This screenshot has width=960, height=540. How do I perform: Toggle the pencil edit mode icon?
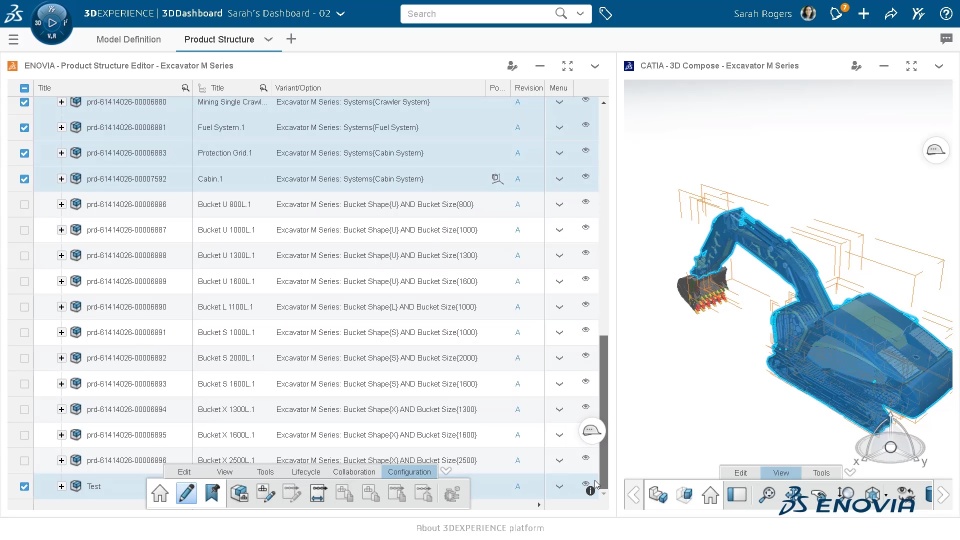coord(186,493)
